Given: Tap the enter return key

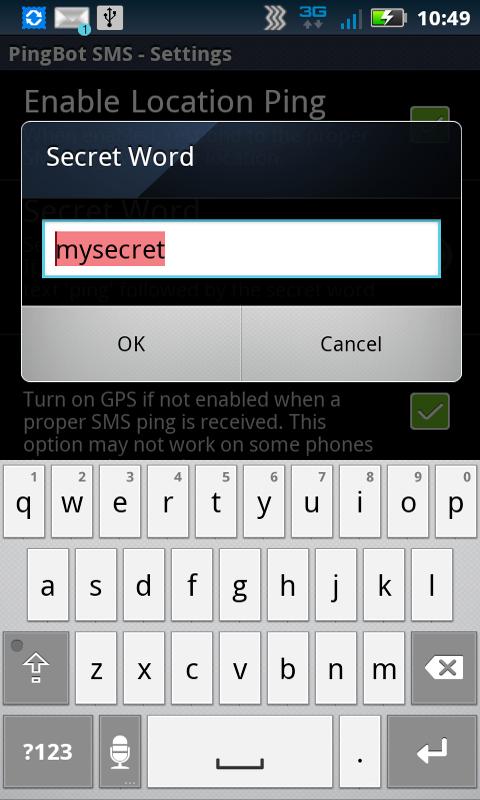Looking at the screenshot, I should (432, 752).
